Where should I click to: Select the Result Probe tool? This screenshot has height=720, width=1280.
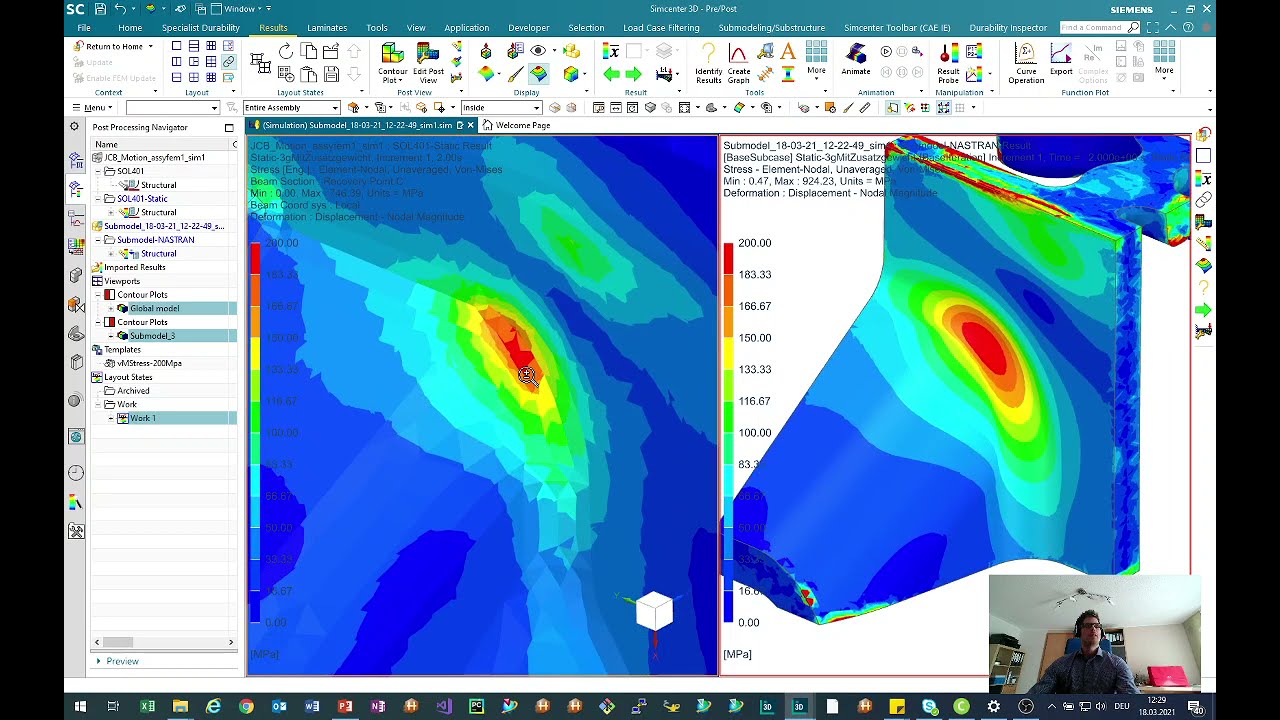(x=948, y=60)
